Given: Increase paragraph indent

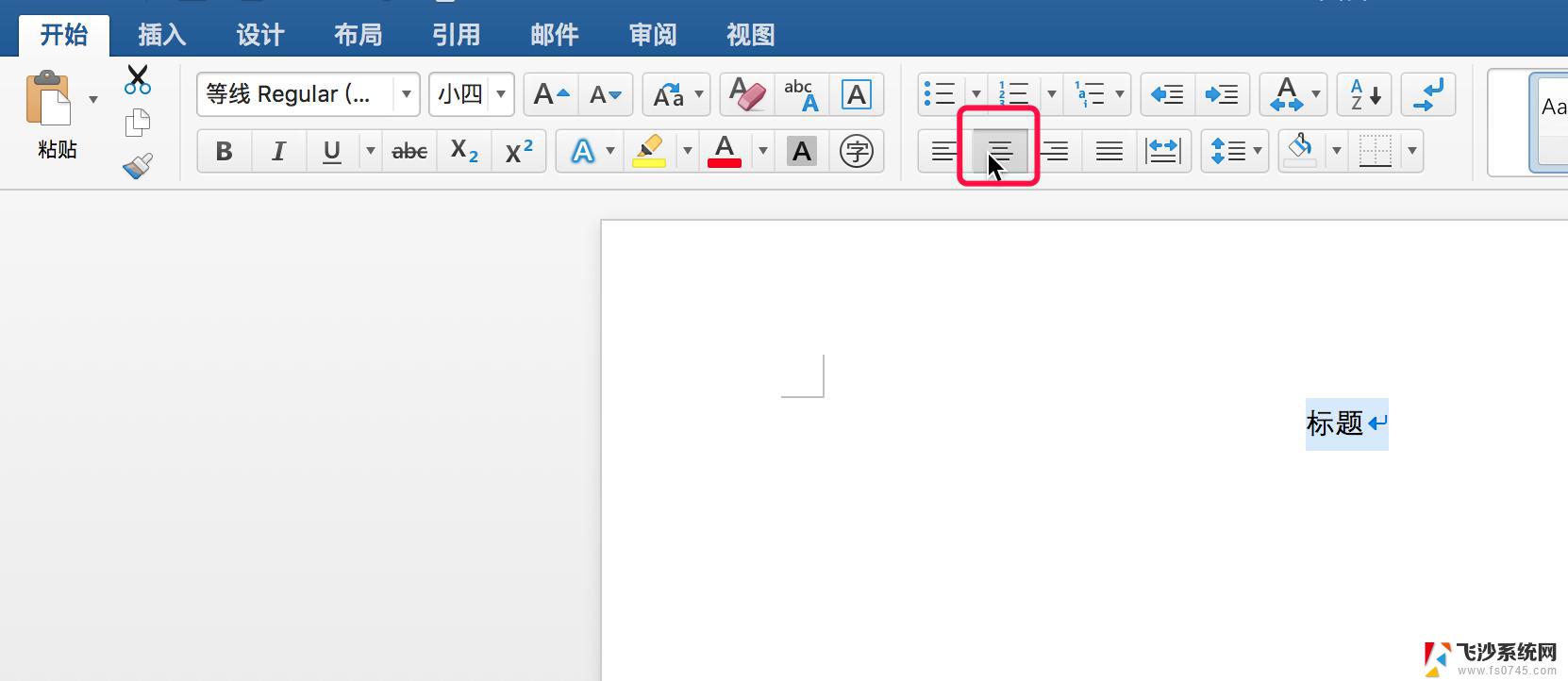Looking at the screenshot, I should point(1222,94).
